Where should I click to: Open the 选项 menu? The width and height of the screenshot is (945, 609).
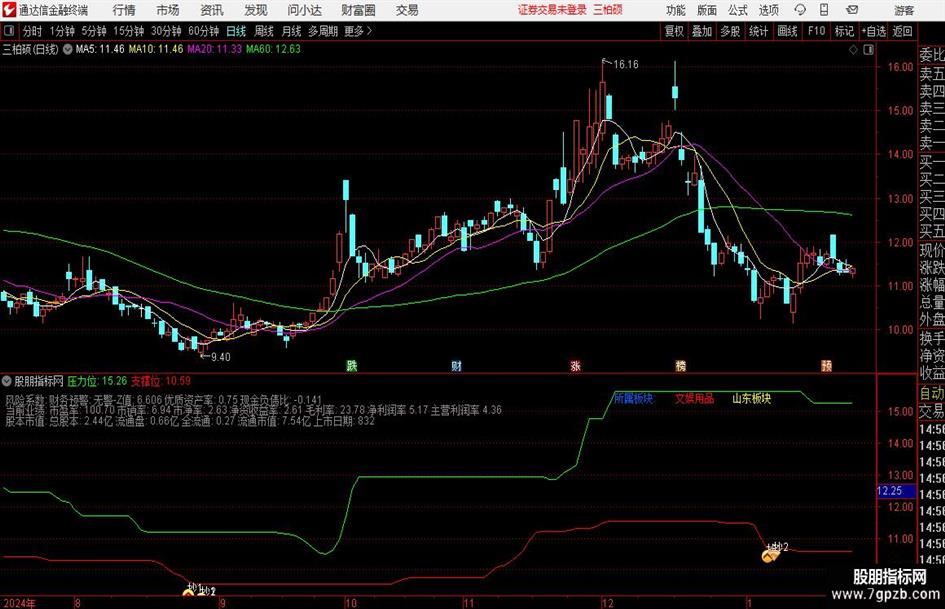(768, 10)
